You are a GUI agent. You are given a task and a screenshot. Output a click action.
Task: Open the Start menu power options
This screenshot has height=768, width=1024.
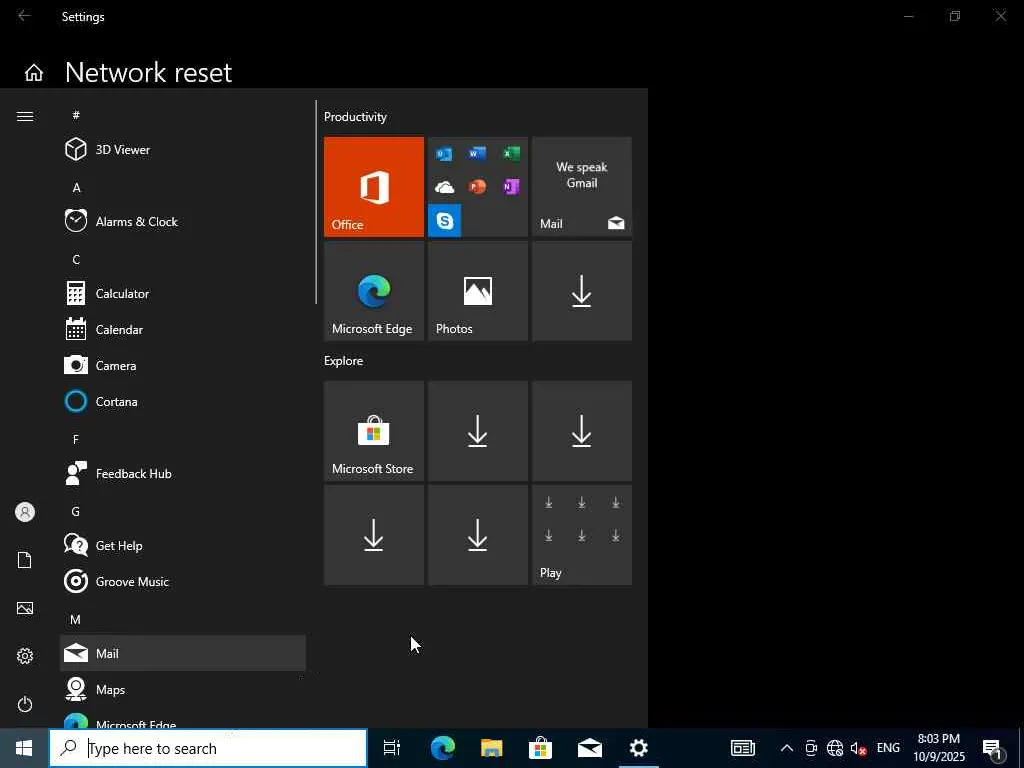(x=25, y=704)
